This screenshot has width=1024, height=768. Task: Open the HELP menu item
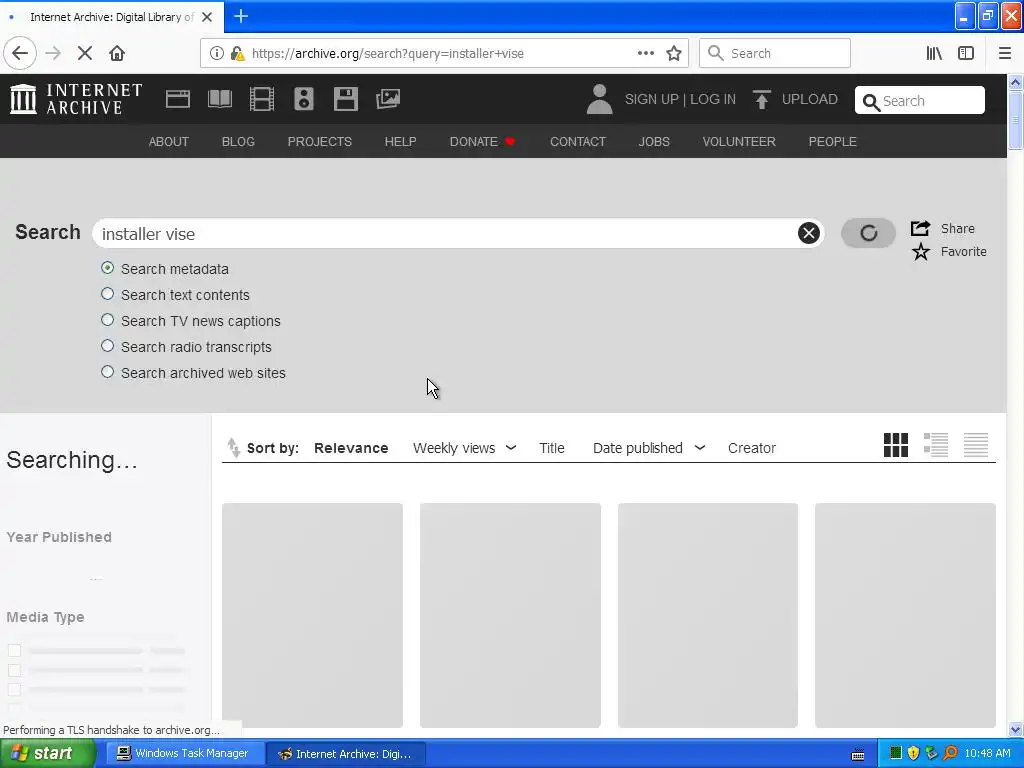[x=400, y=142]
